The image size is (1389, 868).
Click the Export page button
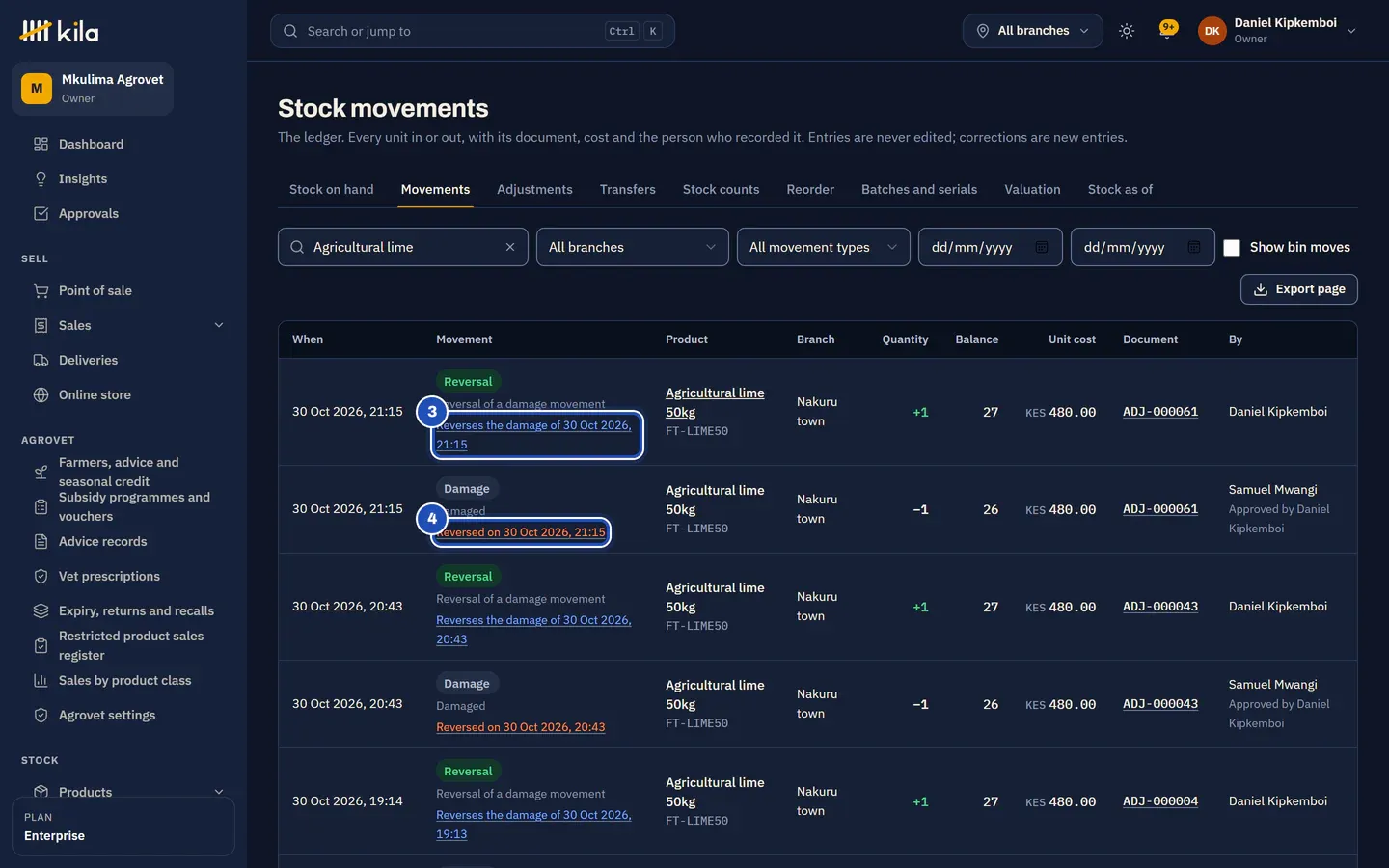coord(1298,289)
